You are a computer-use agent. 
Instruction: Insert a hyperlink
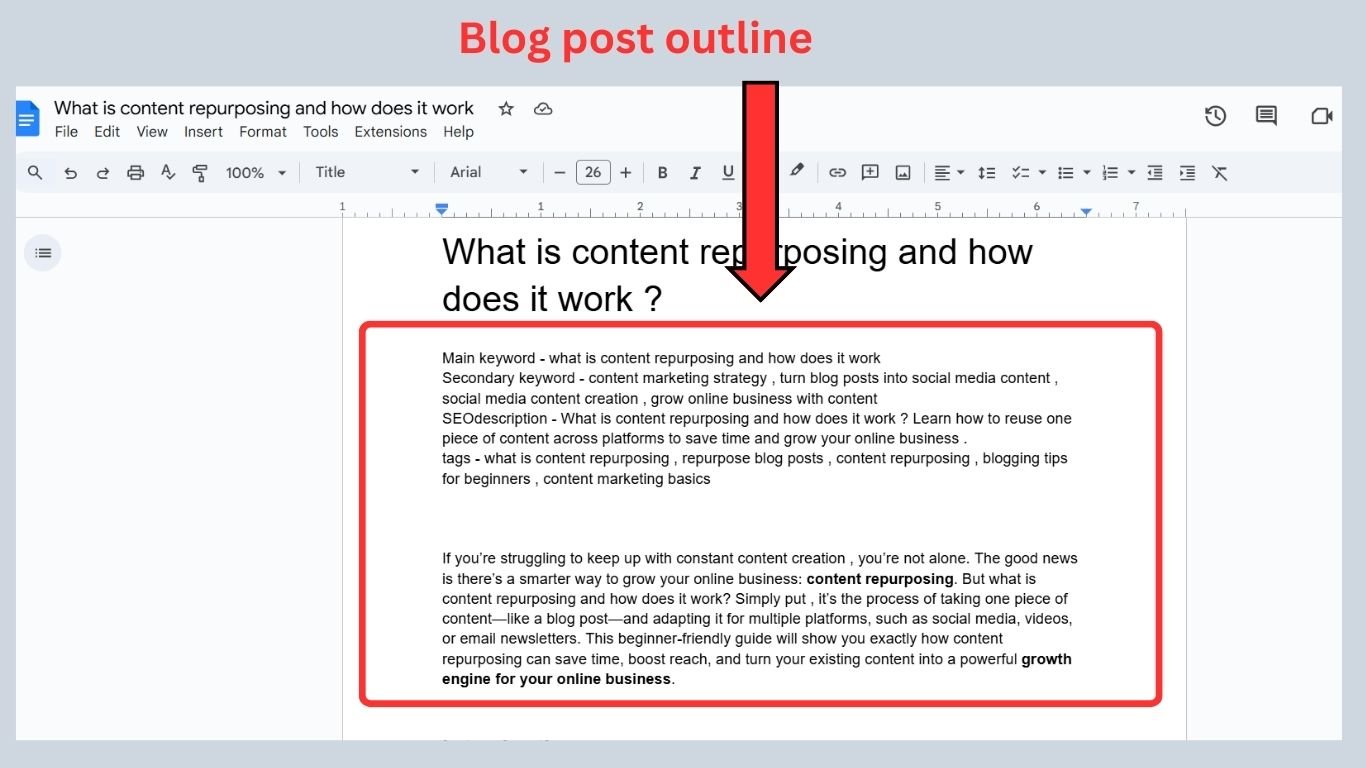[x=837, y=173]
